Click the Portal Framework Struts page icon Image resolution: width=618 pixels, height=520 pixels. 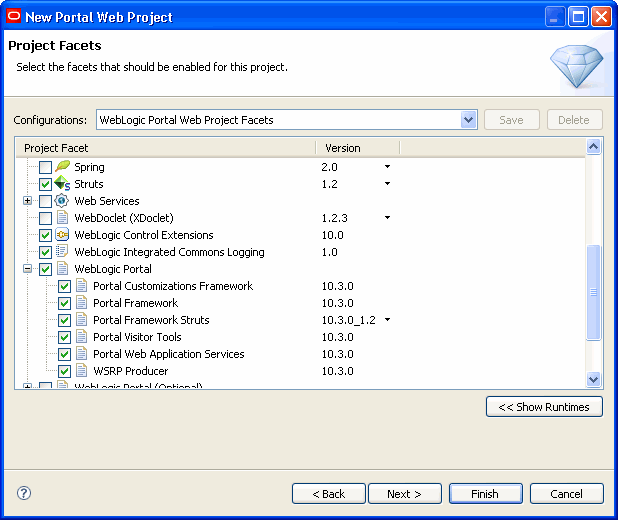click(x=81, y=319)
